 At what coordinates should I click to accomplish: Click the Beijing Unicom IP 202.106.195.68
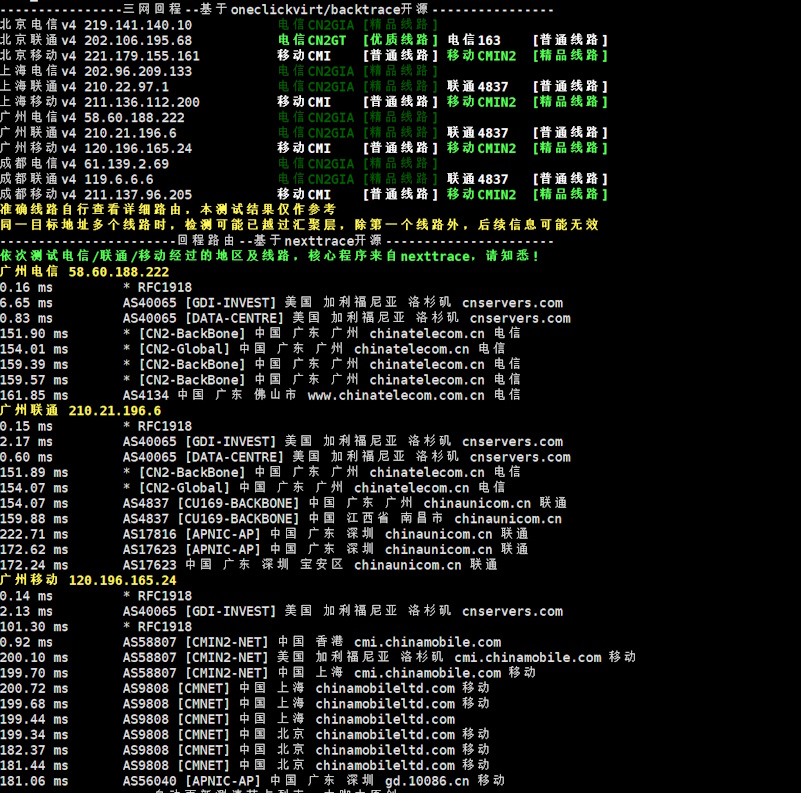tap(138, 40)
